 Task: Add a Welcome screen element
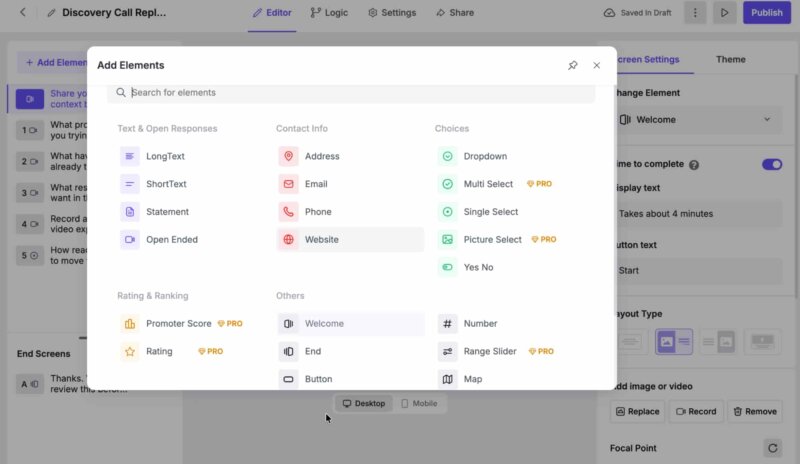click(350, 324)
